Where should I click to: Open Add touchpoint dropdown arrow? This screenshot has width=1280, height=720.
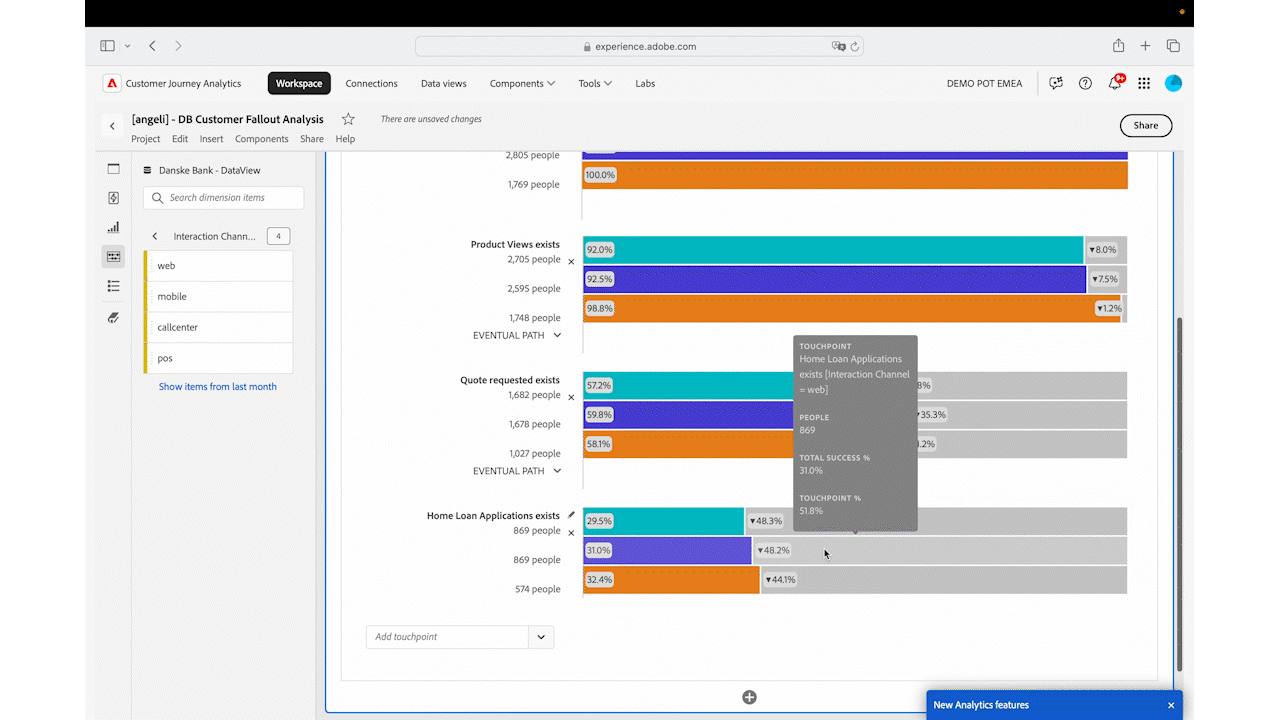click(541, 637)
